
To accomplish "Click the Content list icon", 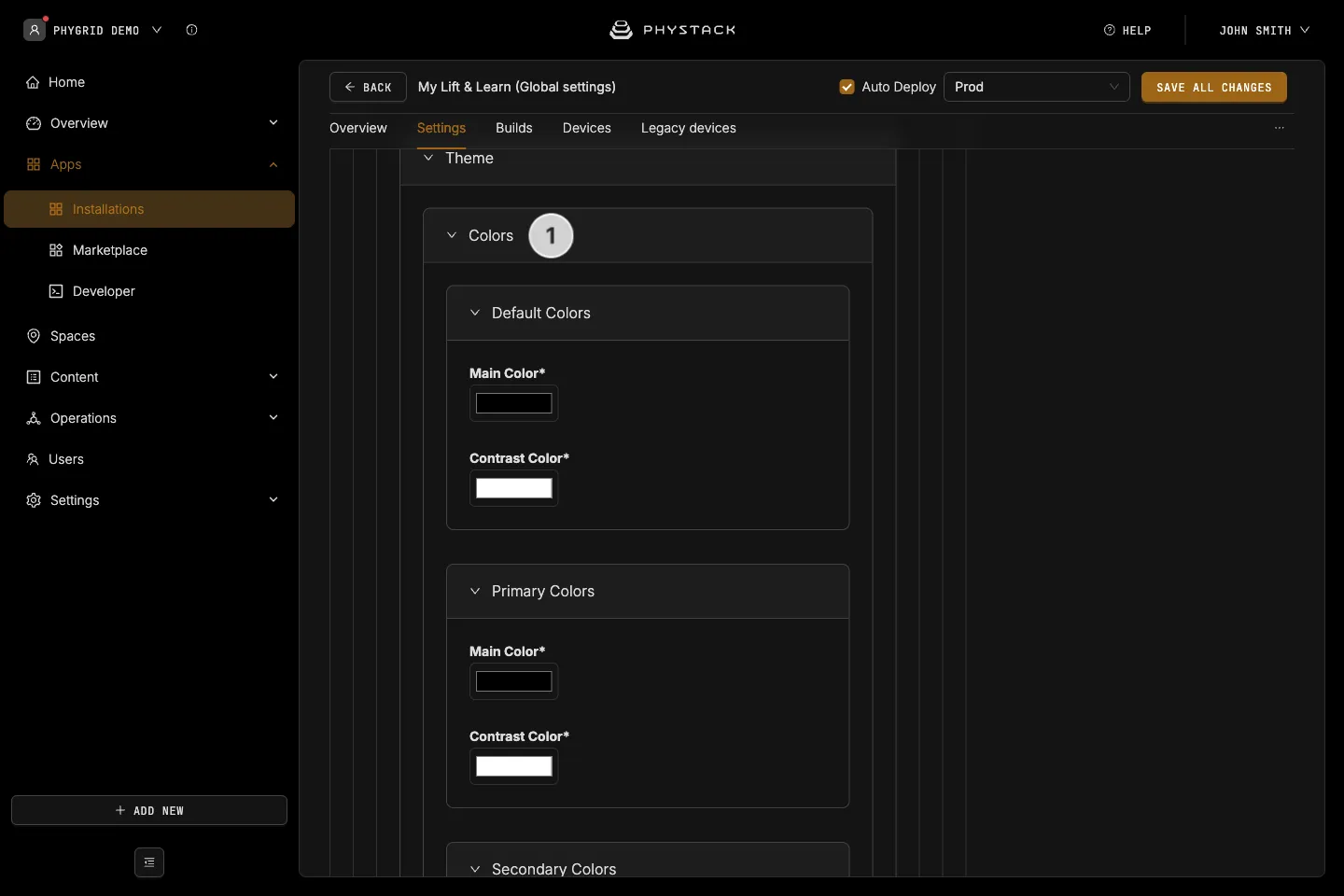I will pyautogui.click(x=34, y=377).
